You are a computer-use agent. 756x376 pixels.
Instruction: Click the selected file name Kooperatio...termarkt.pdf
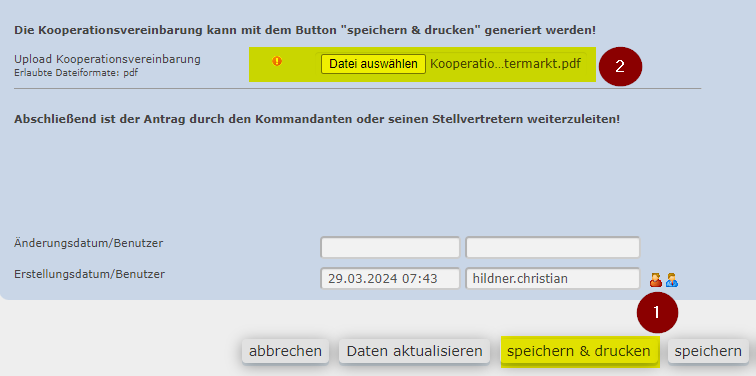click(505, 64)
